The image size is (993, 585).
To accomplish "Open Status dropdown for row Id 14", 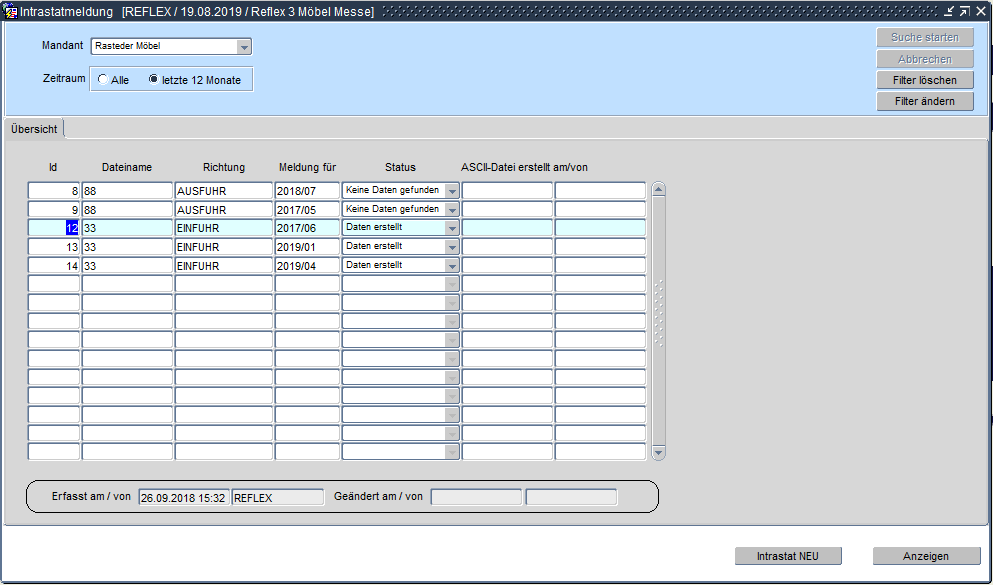I will [x=452, y=266].
